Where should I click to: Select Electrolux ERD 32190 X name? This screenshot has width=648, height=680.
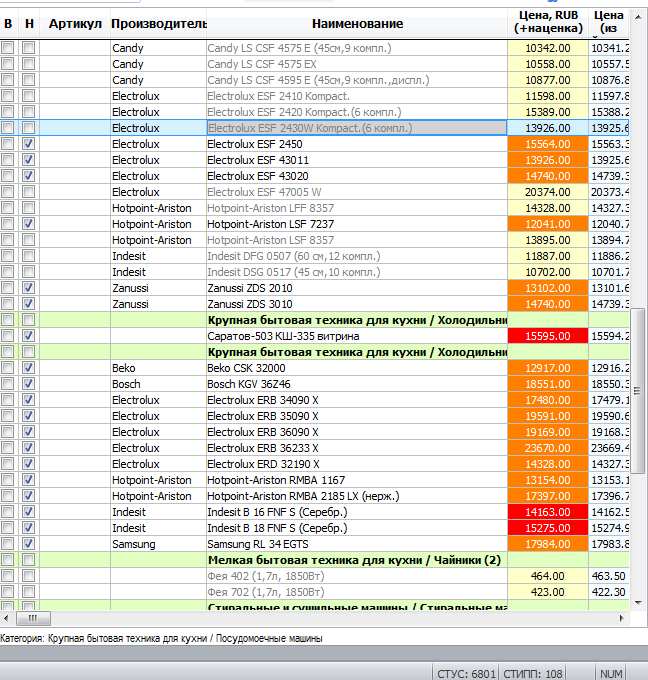point(357,464)
